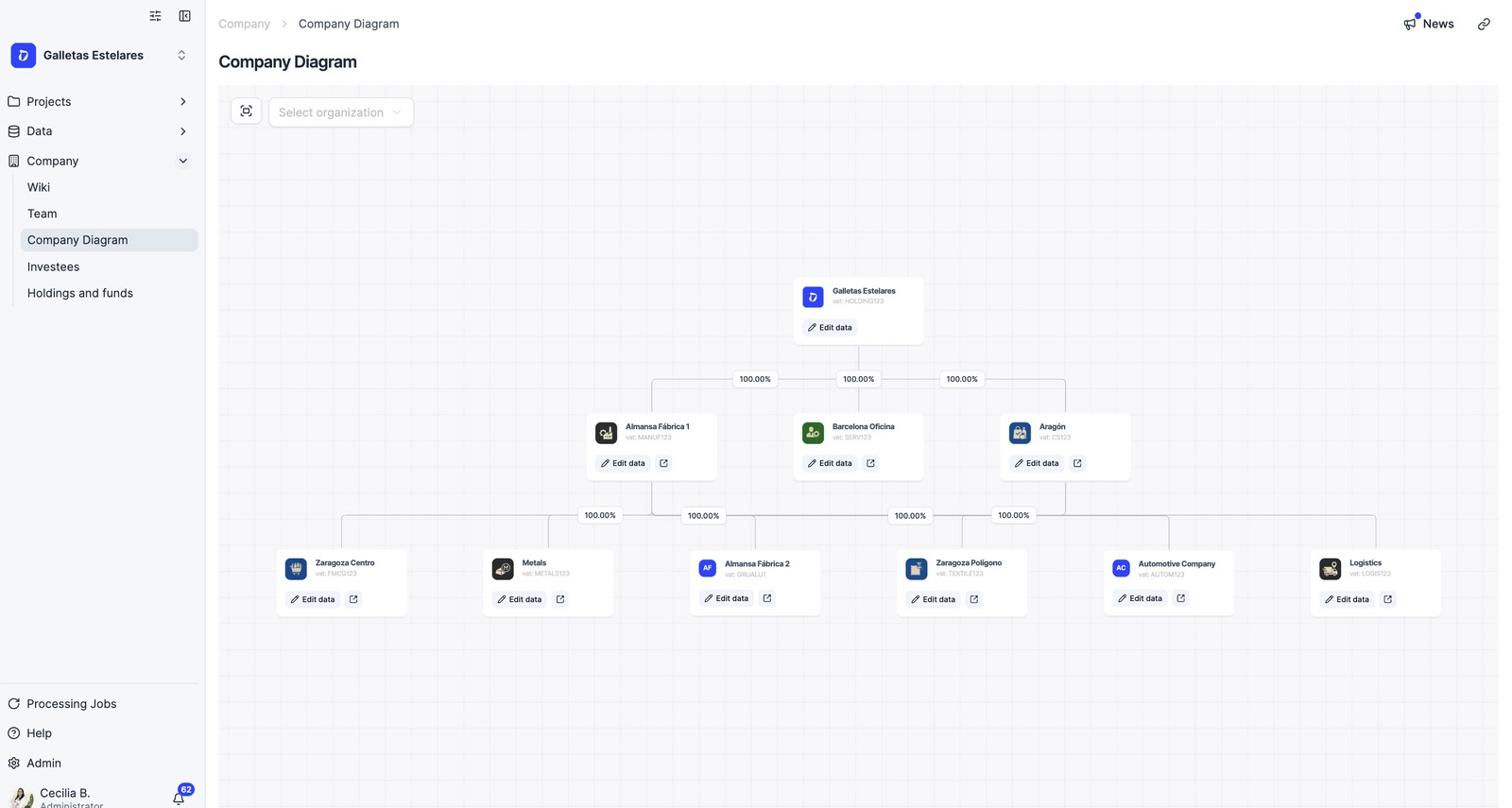Edit data for Zaragoza Polígono
Viewport: 1512px width, 808px height.
(x=934, y=599)
